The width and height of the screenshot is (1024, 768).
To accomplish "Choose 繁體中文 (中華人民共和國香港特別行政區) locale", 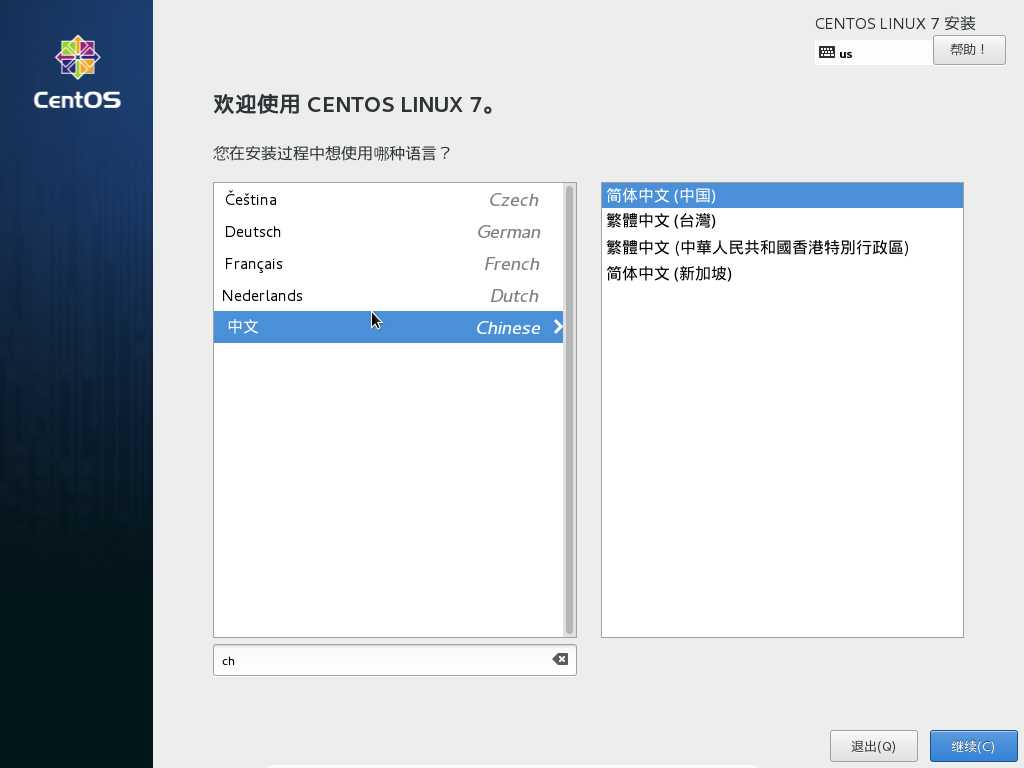I will 782,247.
